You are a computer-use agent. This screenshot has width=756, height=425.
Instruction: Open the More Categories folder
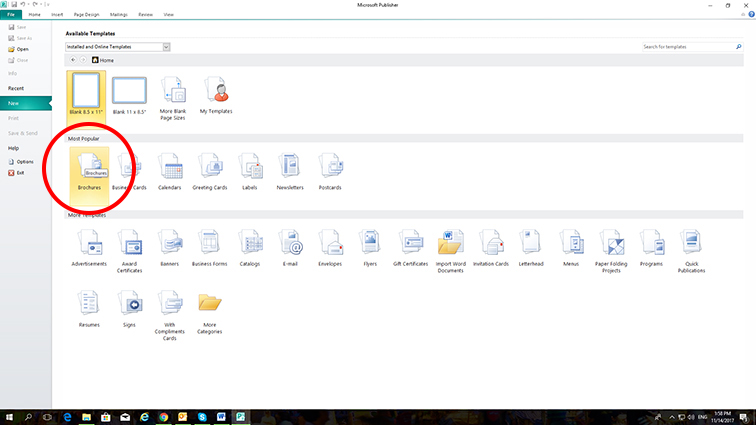(210, 312)
